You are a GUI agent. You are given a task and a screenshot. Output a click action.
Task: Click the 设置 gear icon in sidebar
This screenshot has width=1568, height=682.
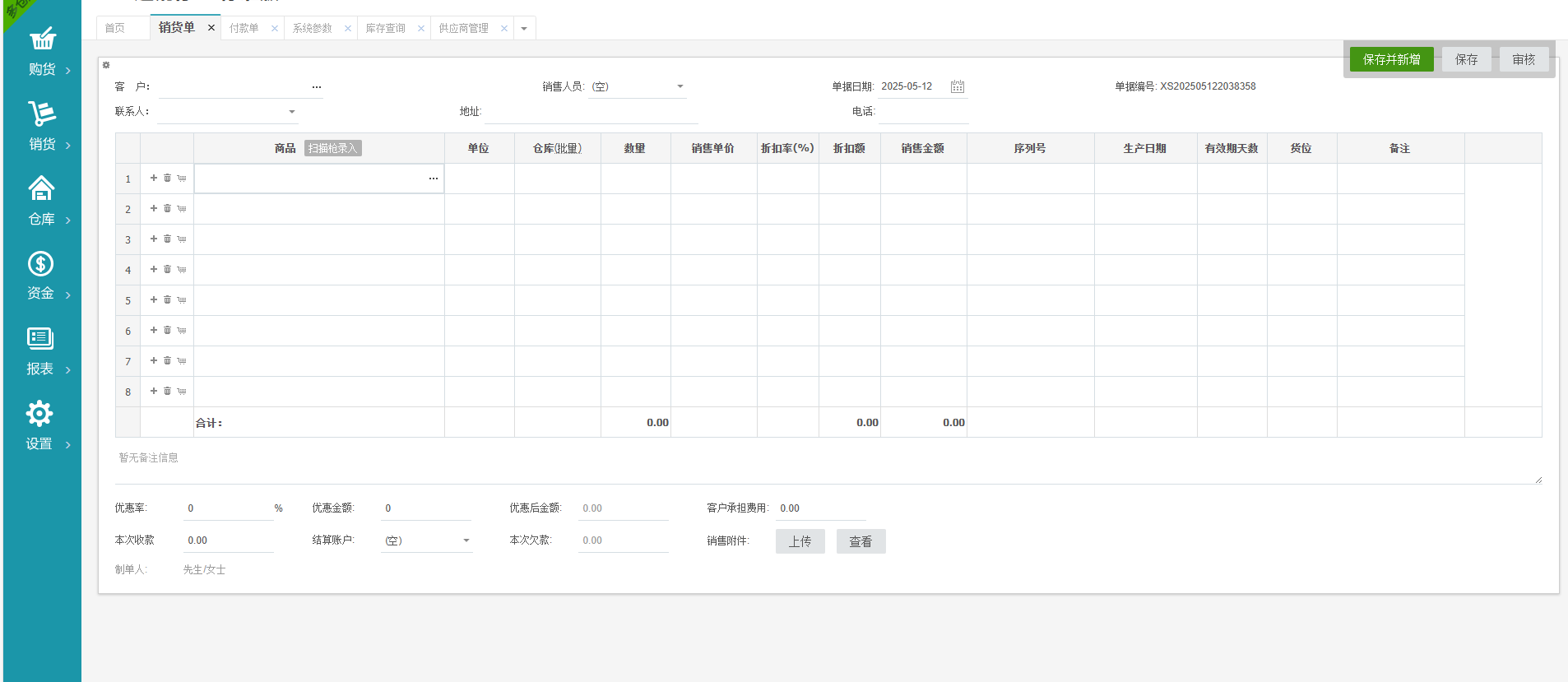pos(39,413)
